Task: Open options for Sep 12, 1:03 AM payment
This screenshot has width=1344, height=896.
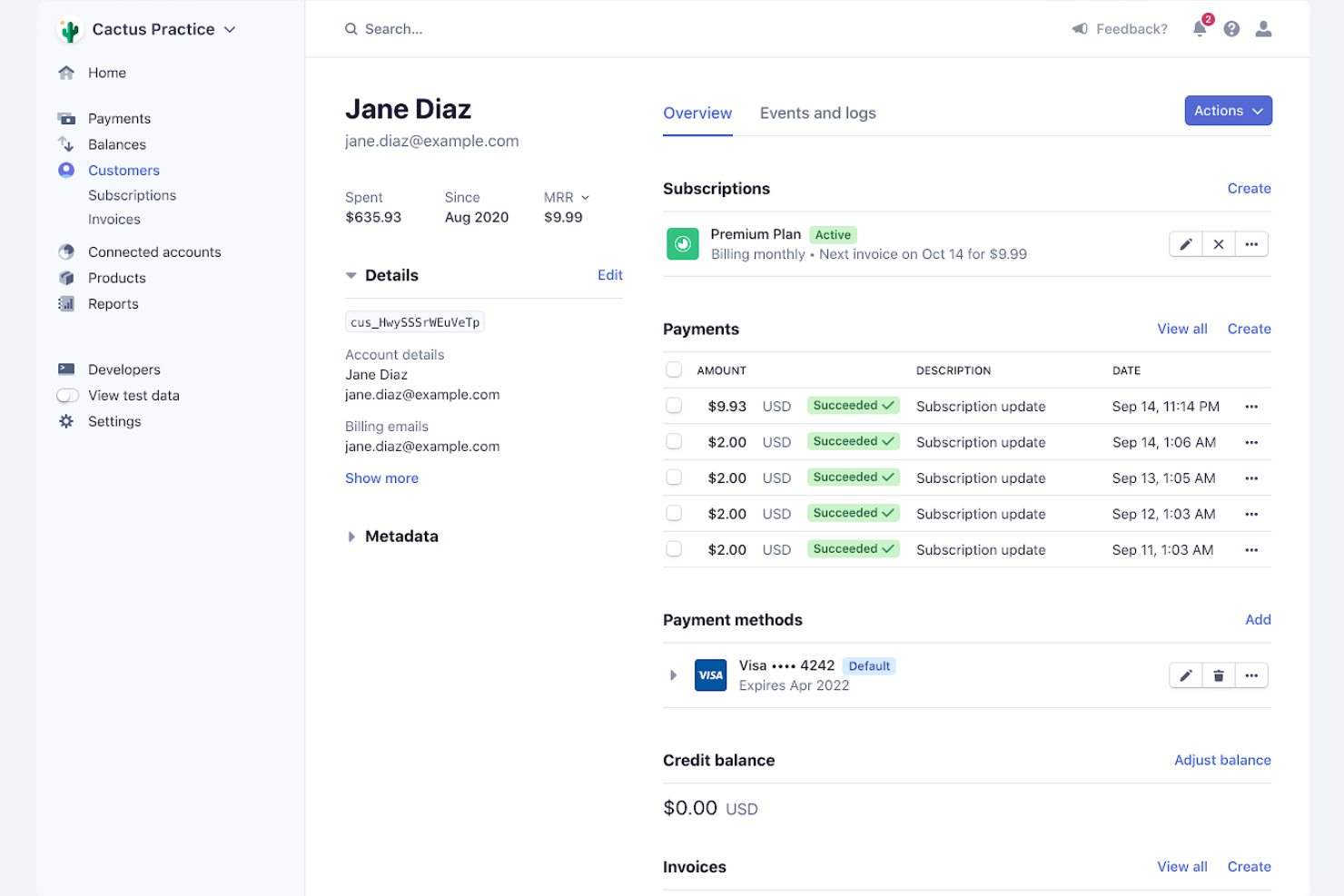Action: 1251,514
